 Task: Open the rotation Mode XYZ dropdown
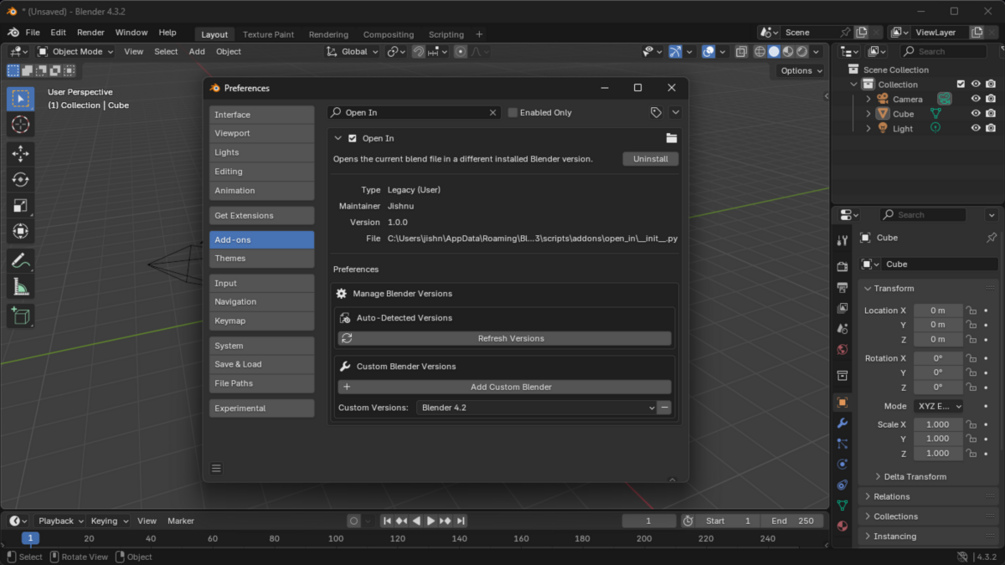(939, 406)
